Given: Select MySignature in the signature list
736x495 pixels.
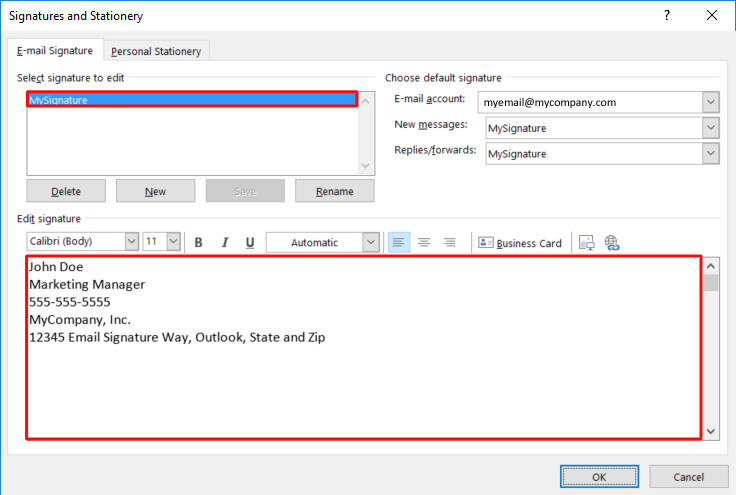Looking at the screenshot, I should pos(191,100).
